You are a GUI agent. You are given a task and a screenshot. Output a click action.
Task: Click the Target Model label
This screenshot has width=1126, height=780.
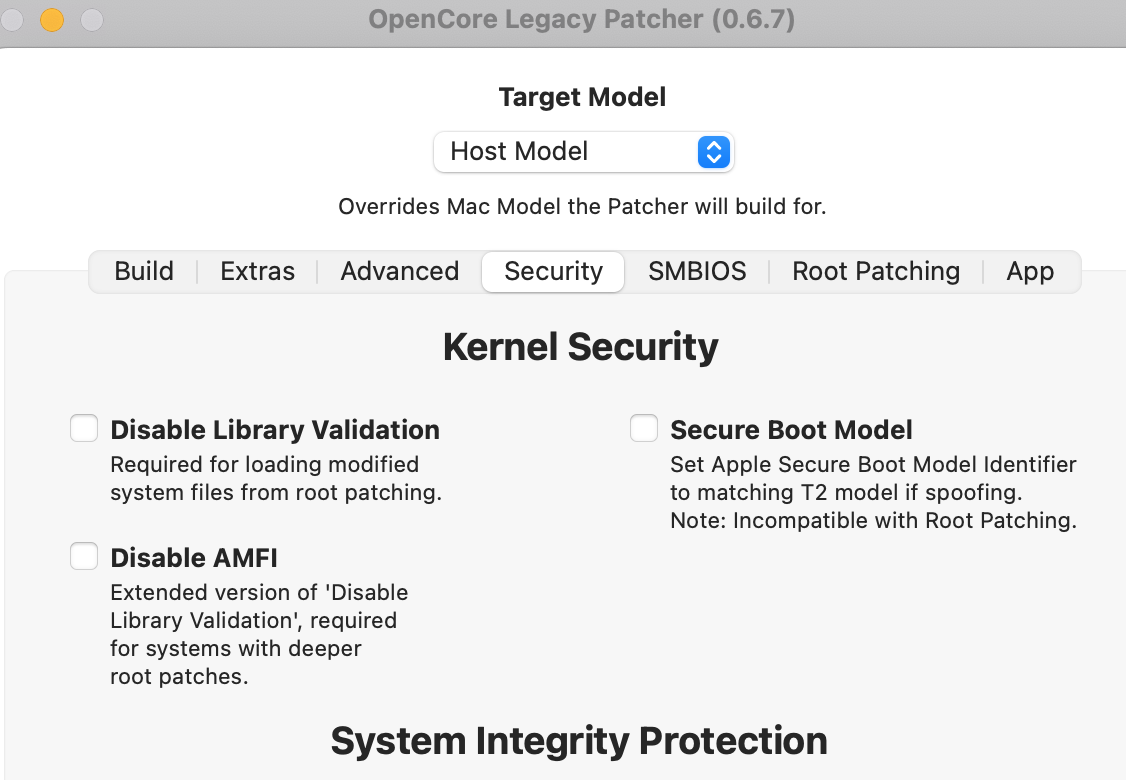click(x=582, y=97)
